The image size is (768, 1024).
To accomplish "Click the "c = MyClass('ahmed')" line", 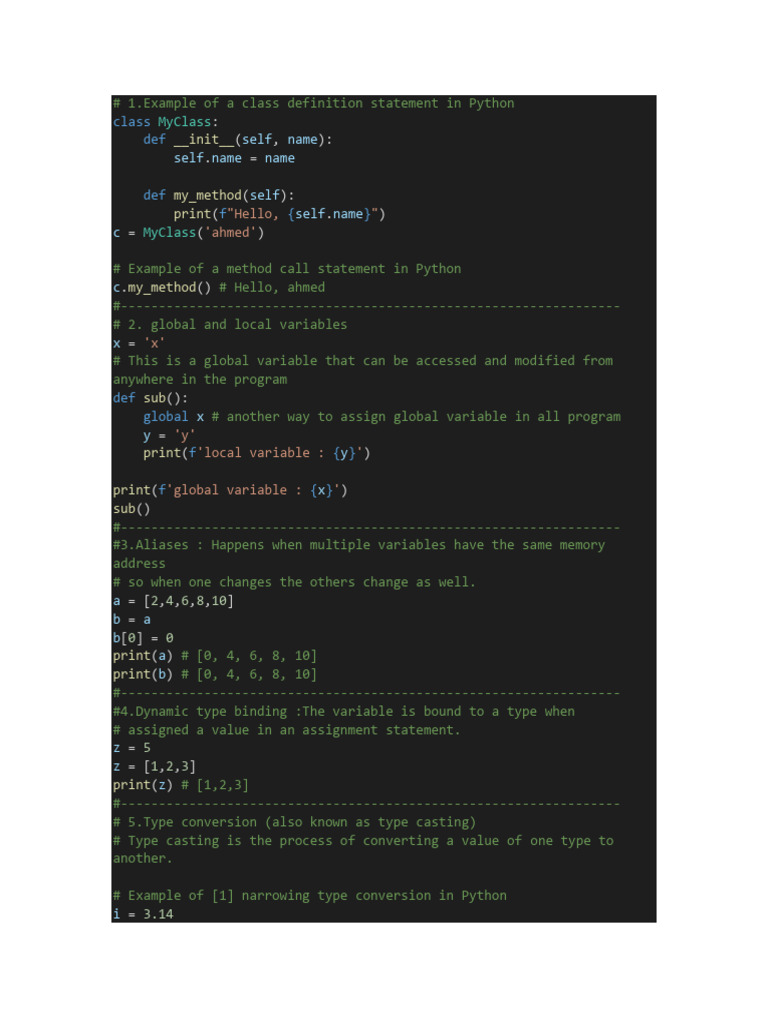I will click(x=188, y=233).
